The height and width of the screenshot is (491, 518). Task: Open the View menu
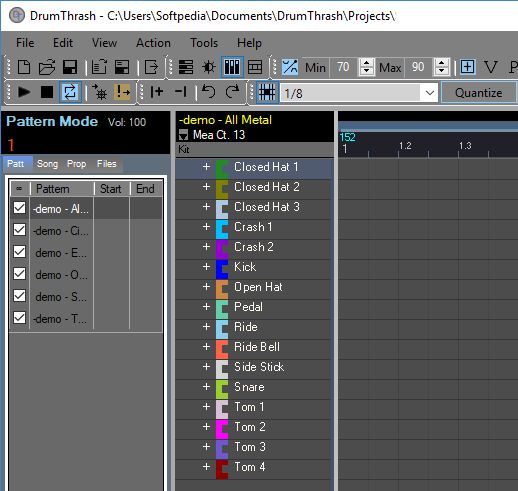[x=104, y=43]
